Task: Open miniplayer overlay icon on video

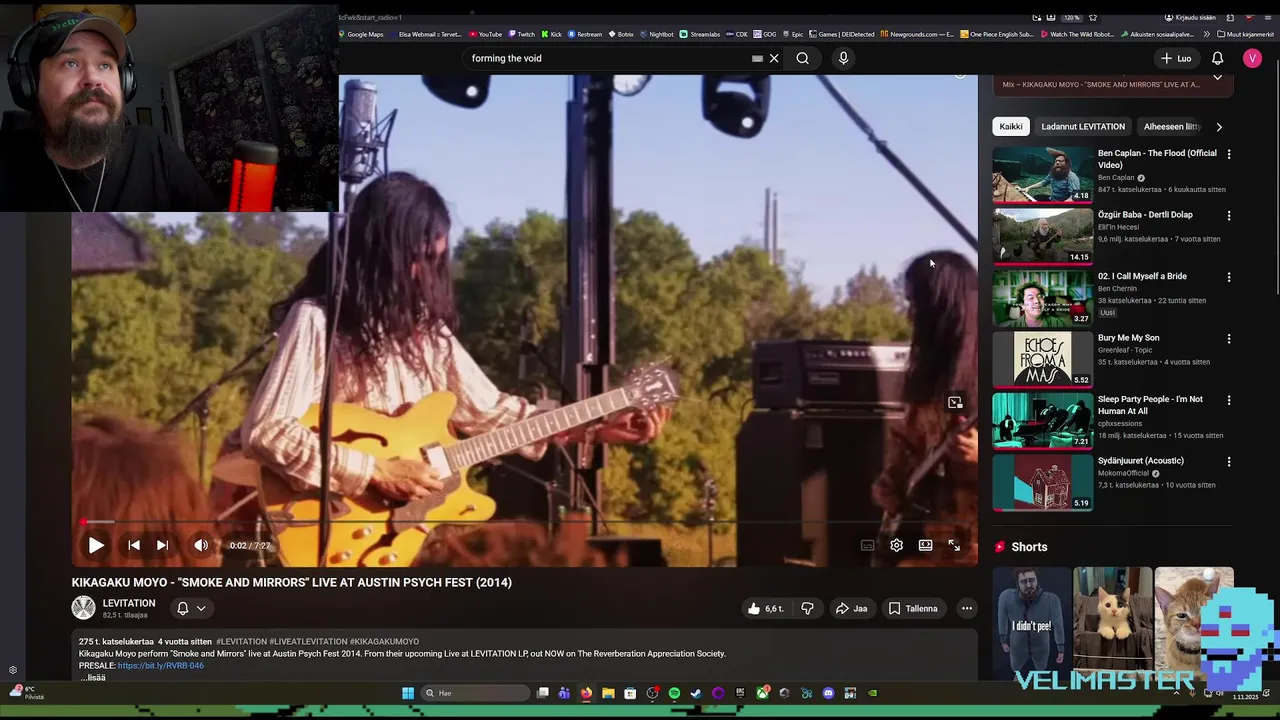Action: tap(955, 403)
